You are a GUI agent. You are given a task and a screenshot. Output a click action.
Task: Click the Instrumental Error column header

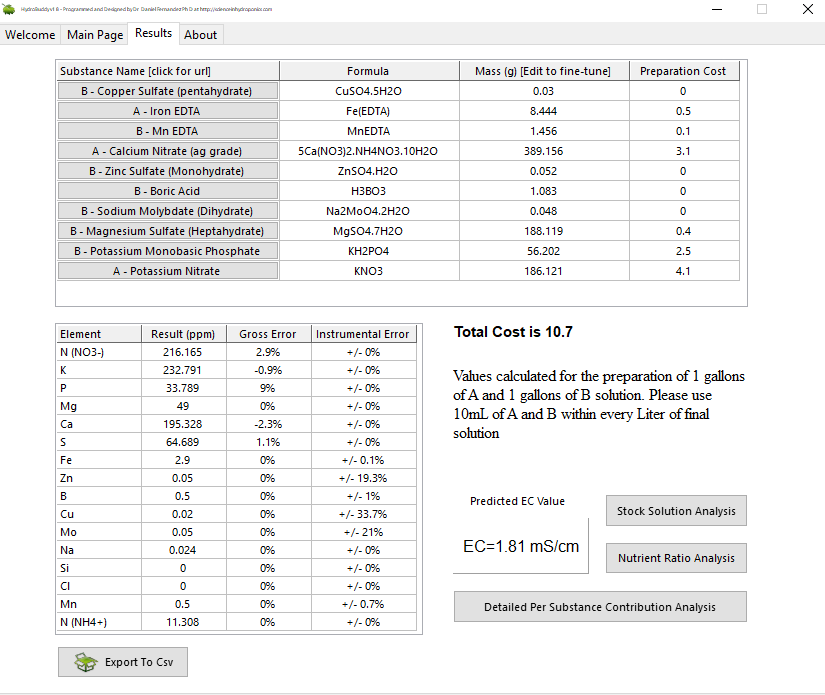tap(364, 334)
